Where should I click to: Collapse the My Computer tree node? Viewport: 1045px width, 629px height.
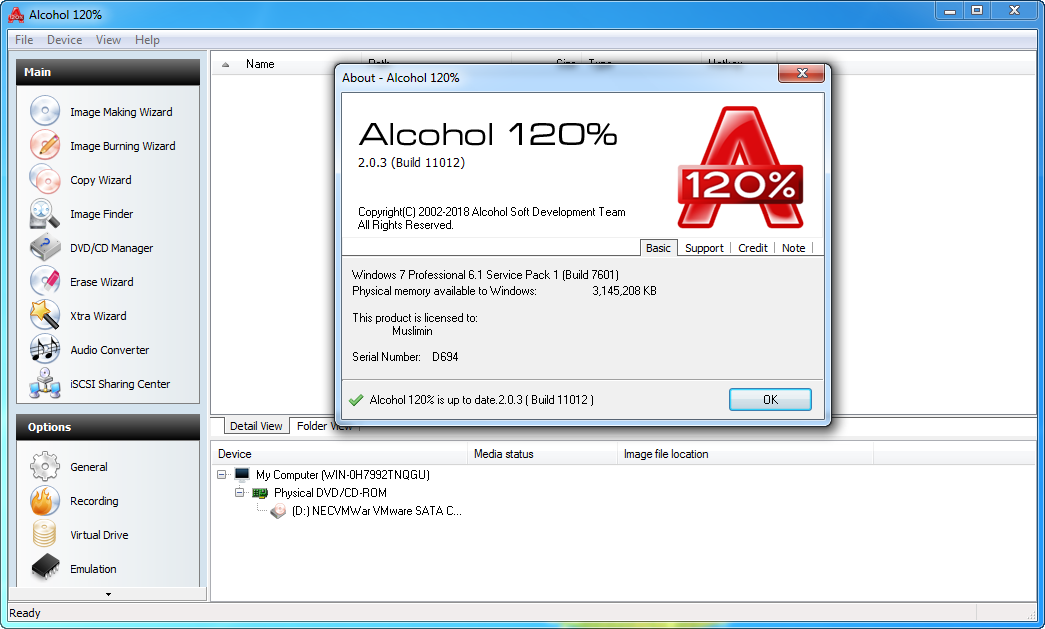click(x=221, y=474)
